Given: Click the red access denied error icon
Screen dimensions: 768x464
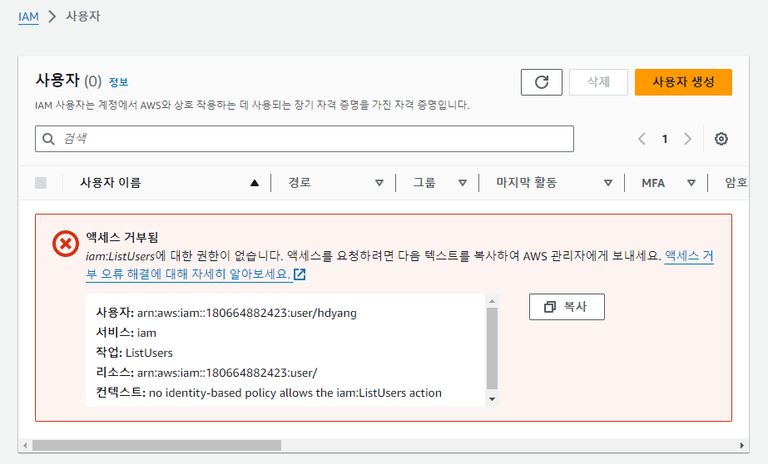Looking at the screenshot, I should tap(66, 244).
